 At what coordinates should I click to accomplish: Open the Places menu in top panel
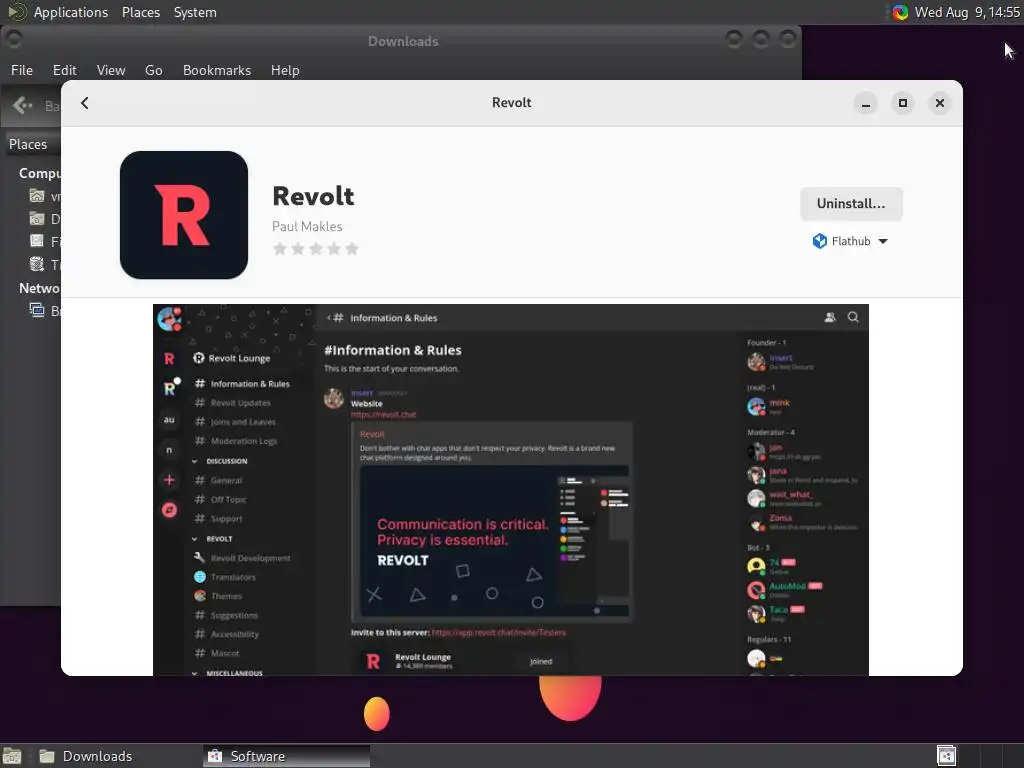(x=141, y=12)
